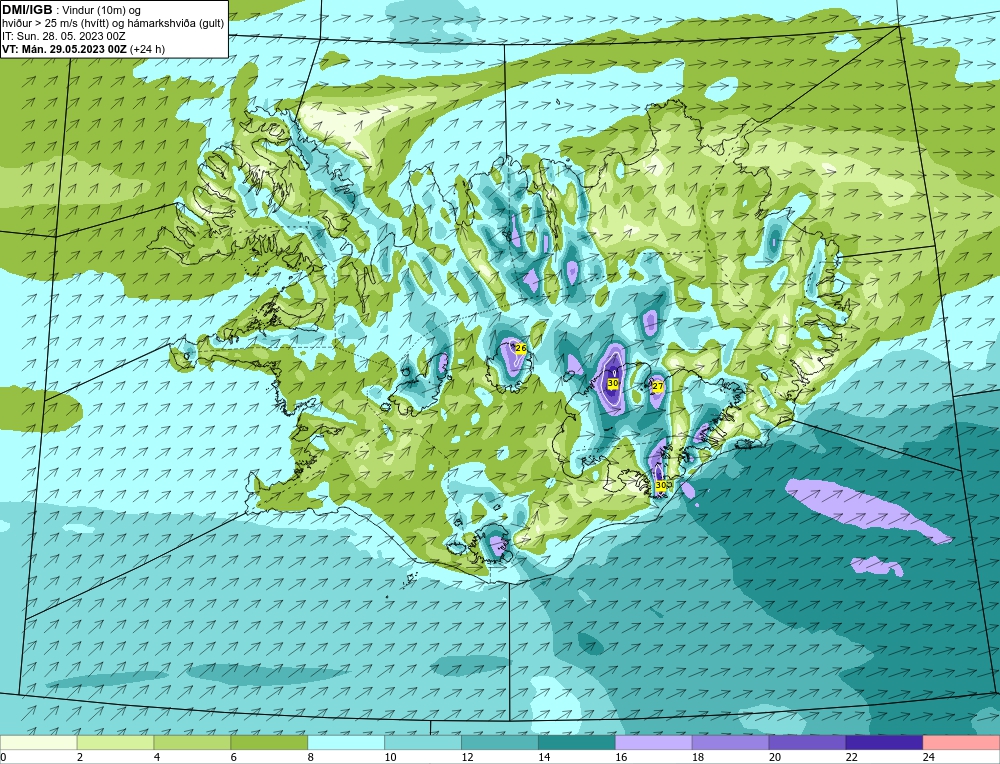Click the 'VT: Mán. 29.05.2023 00Z' valid time
This screenshot has width=1000, height=764.
64,48
